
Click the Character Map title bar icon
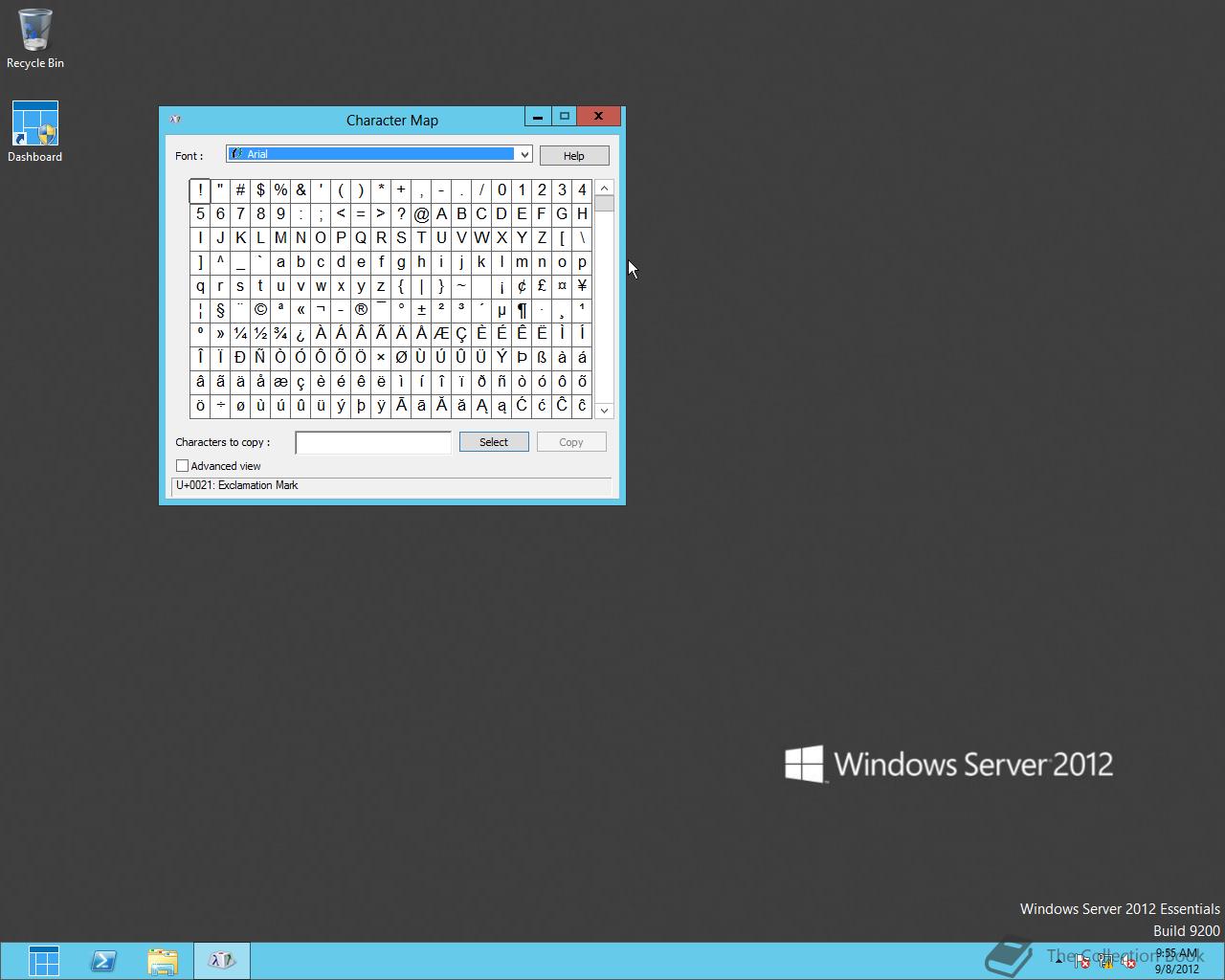click(175, 120)
